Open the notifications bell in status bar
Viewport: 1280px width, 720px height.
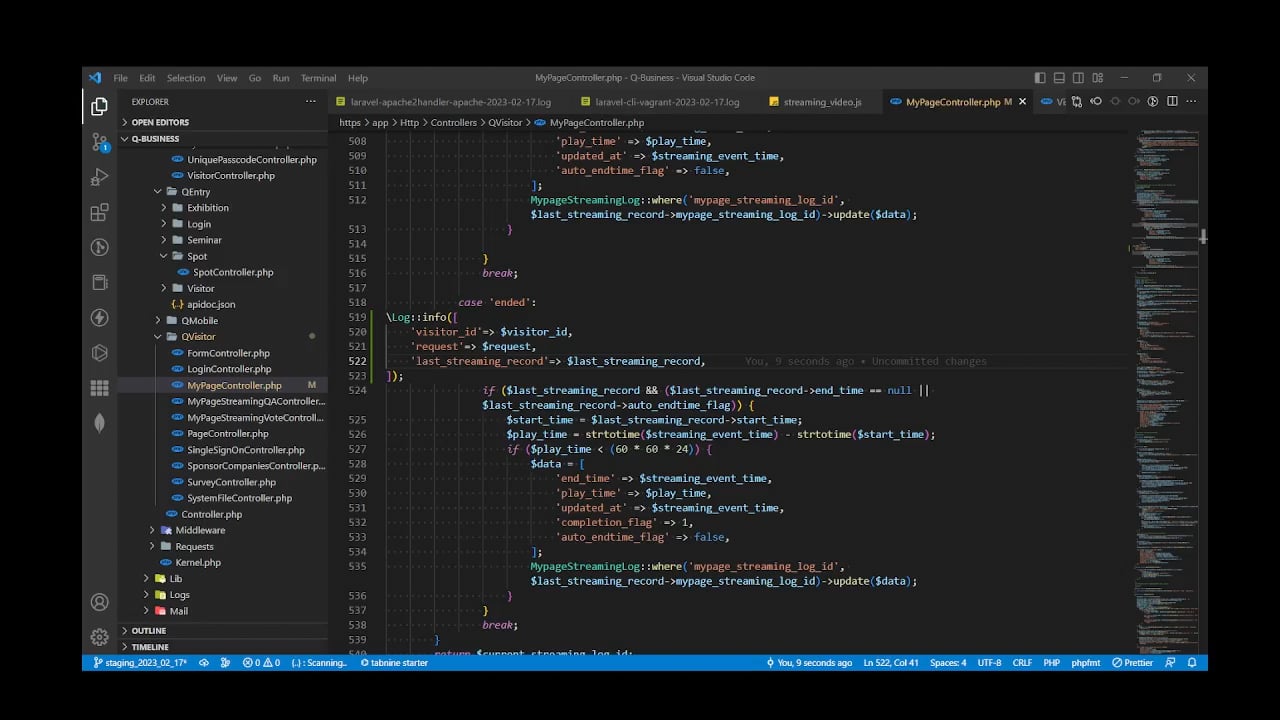pos(1192,663)
